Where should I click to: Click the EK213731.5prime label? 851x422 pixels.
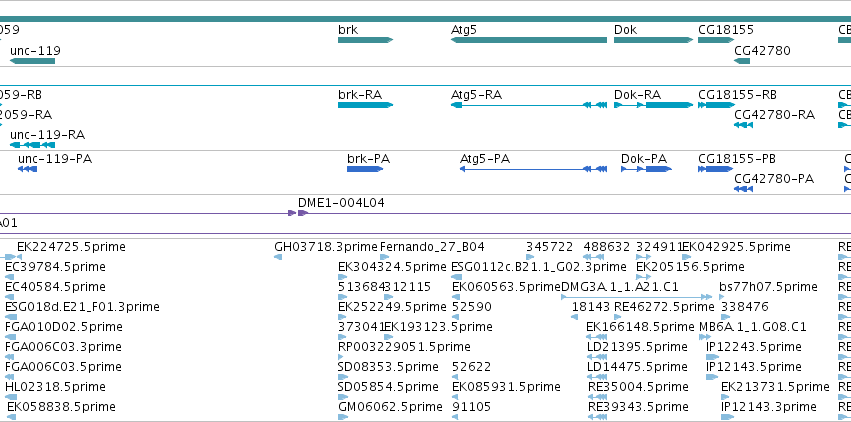pyautogui.click(x=775, y=387)
